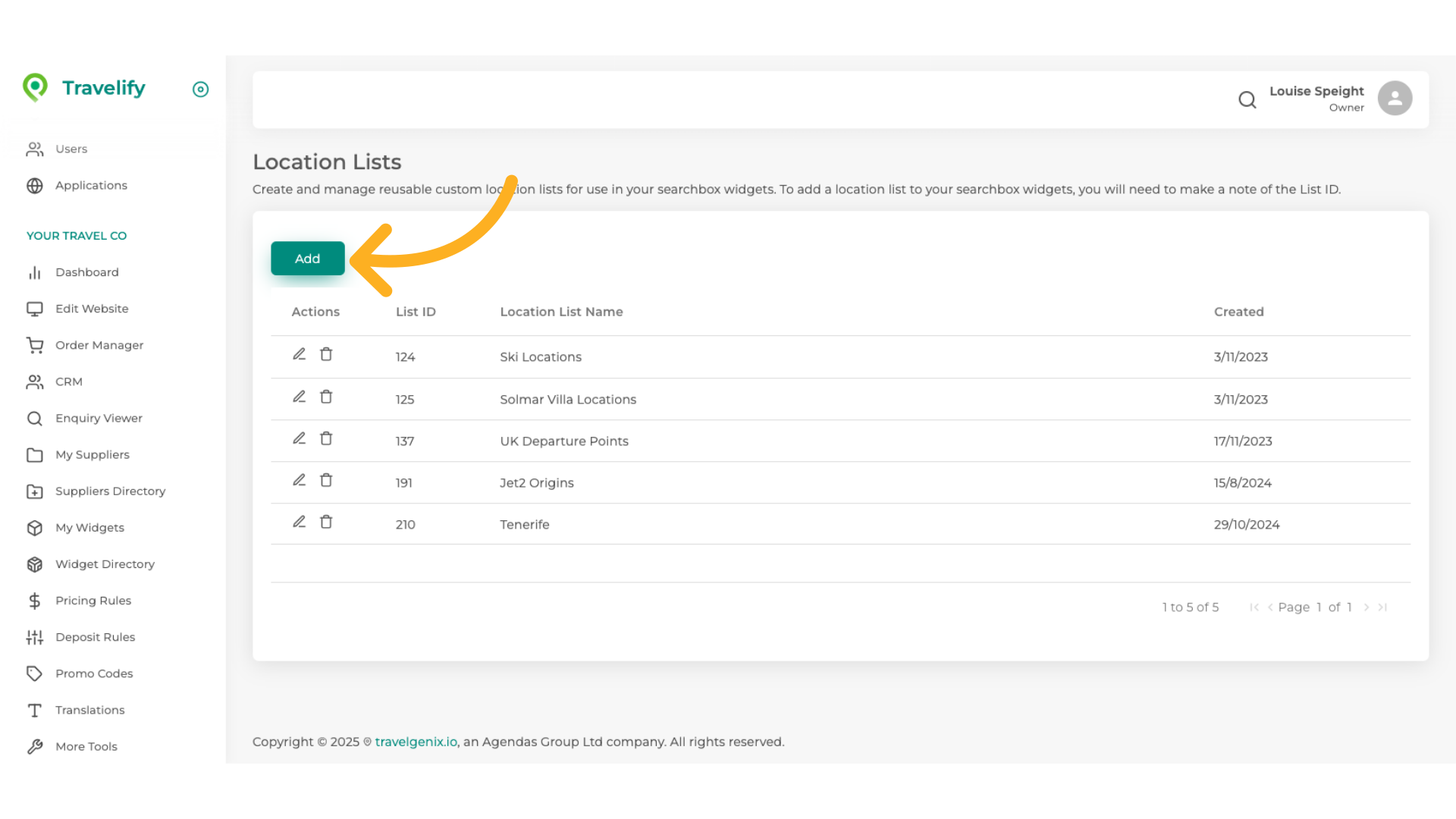Open the search magnifier icon
1456x819 pixels.
(x=1247, y=99)
